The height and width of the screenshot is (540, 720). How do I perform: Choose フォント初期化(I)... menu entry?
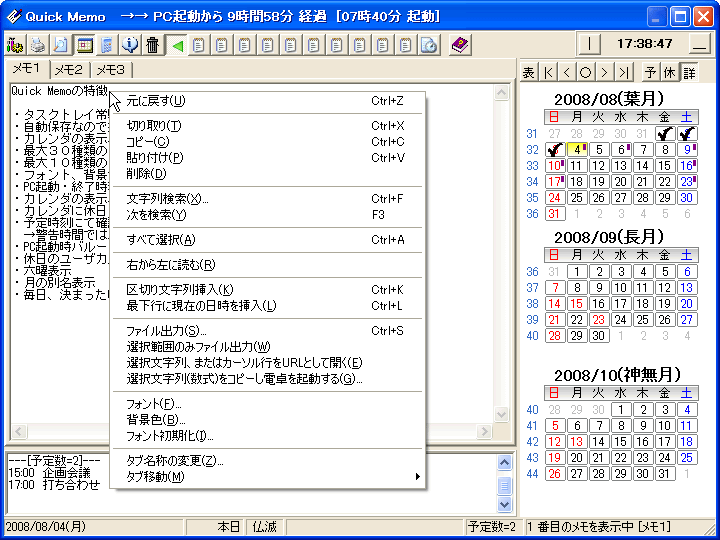269,436
